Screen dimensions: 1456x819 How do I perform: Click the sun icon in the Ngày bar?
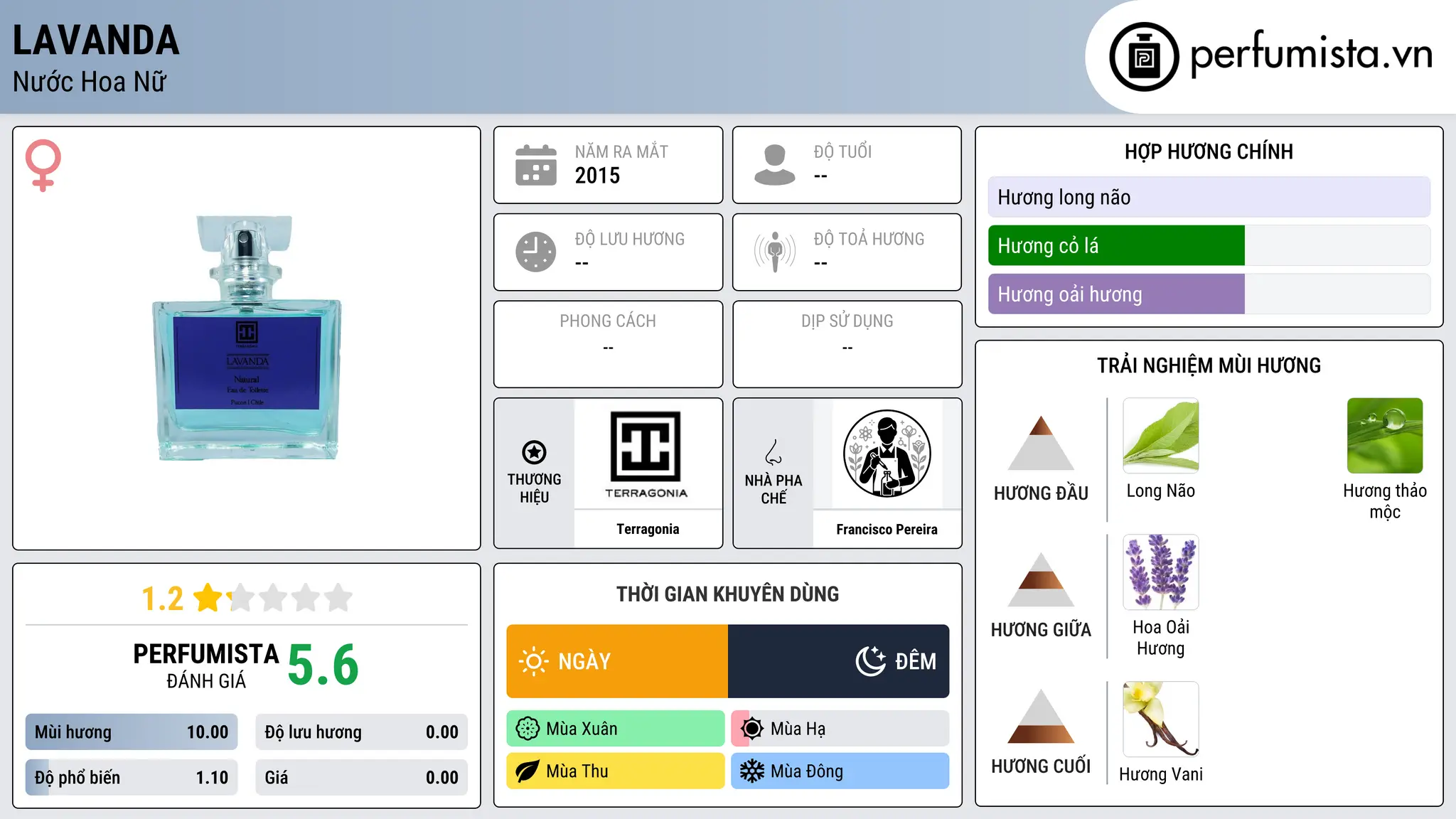[x=533, y=661]
